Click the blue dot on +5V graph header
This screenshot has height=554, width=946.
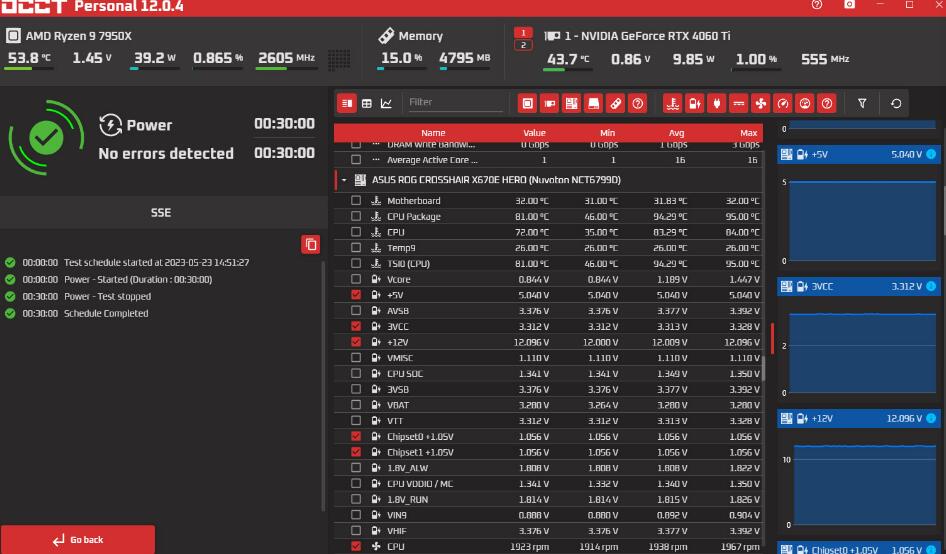931,154
